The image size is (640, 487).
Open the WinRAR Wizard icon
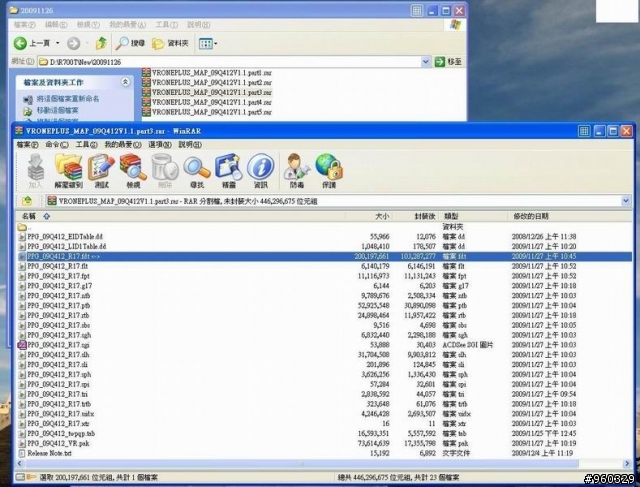pos(229,171)
